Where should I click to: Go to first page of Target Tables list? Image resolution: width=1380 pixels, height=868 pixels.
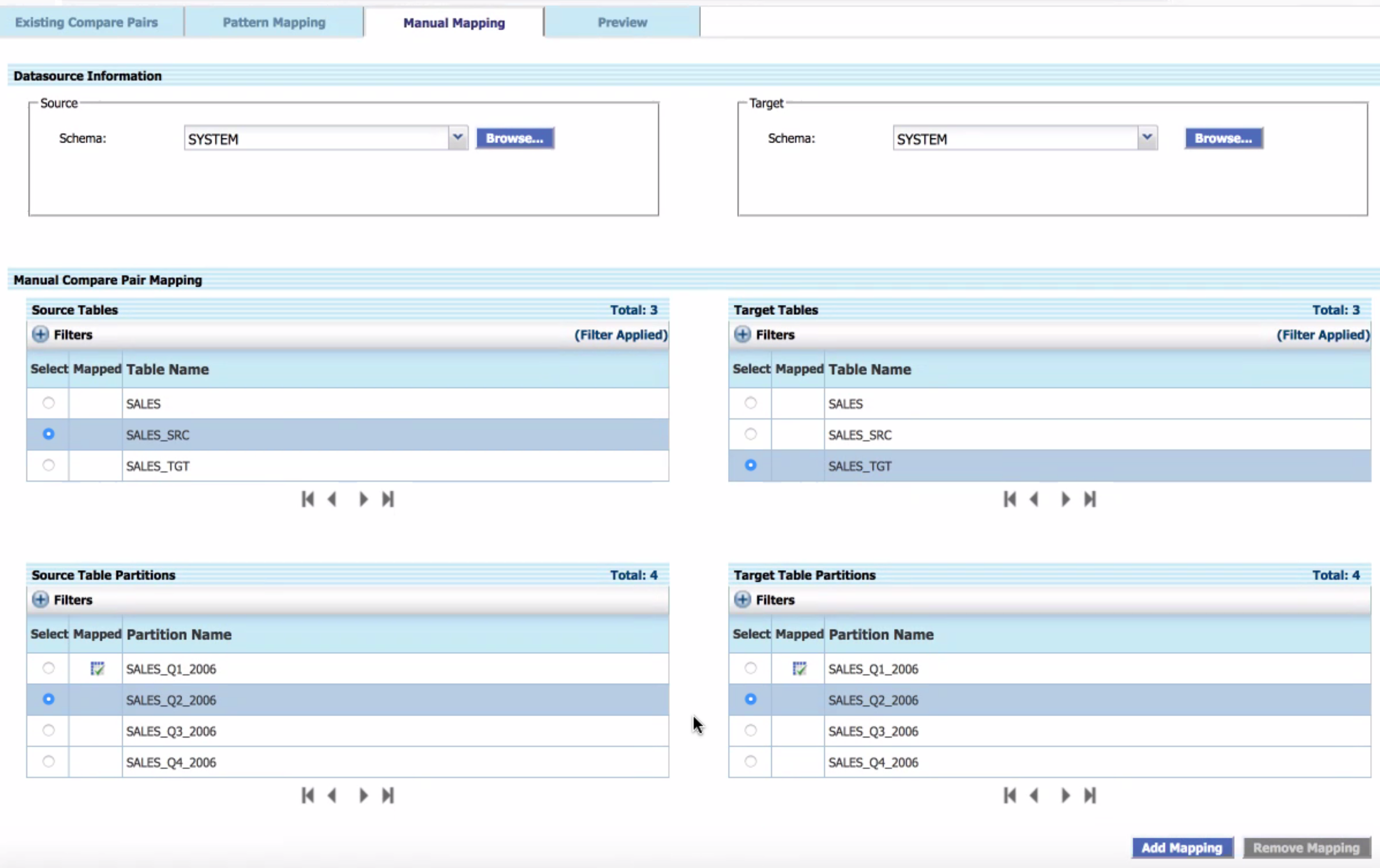pyautogui.click(x=1009, y=499)
